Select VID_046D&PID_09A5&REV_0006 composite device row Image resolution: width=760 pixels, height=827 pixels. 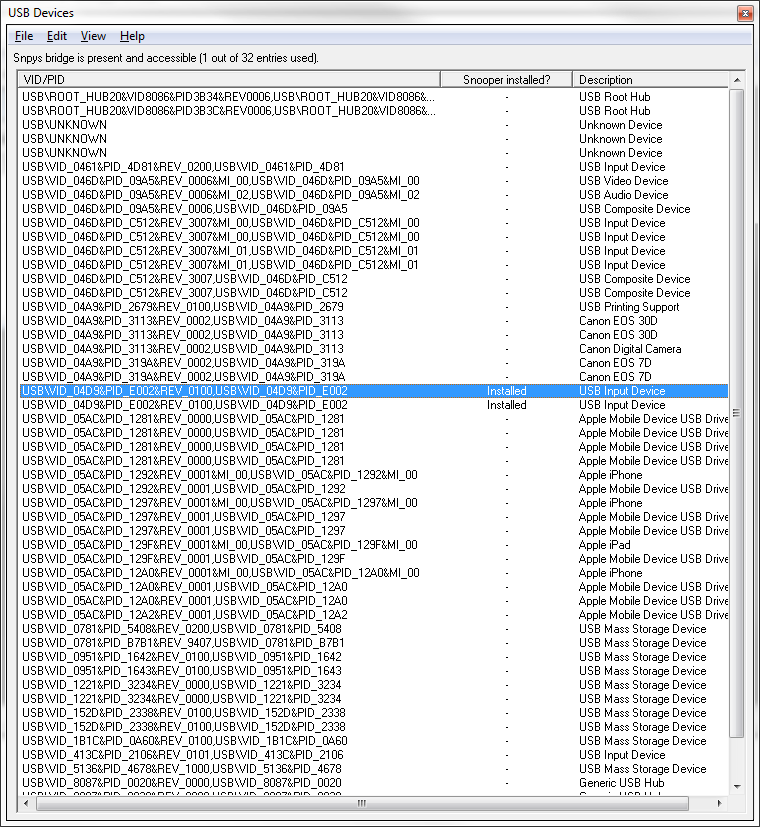[x=374, y=209]
